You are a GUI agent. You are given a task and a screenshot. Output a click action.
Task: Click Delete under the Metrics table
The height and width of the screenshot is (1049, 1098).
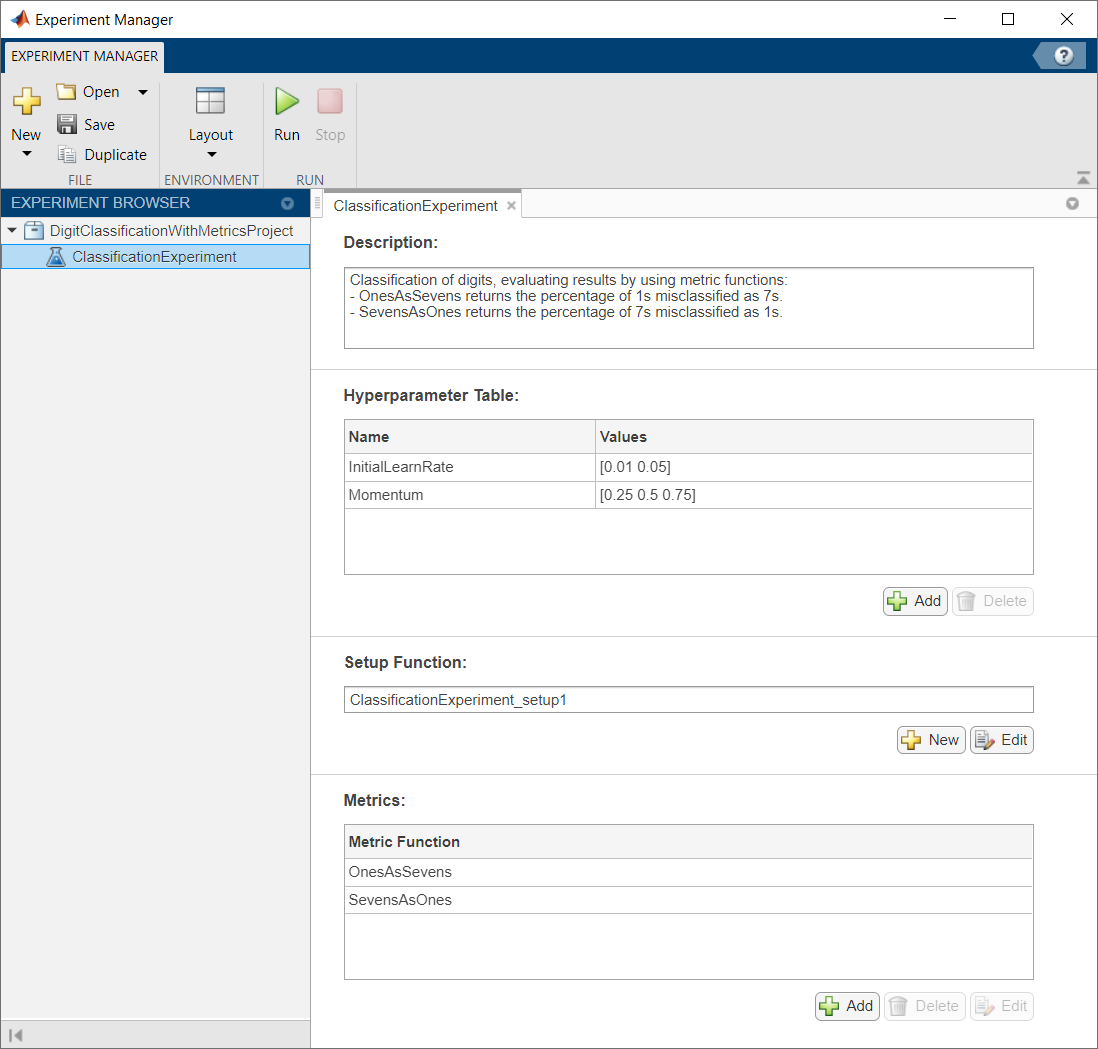[924, 1006]
